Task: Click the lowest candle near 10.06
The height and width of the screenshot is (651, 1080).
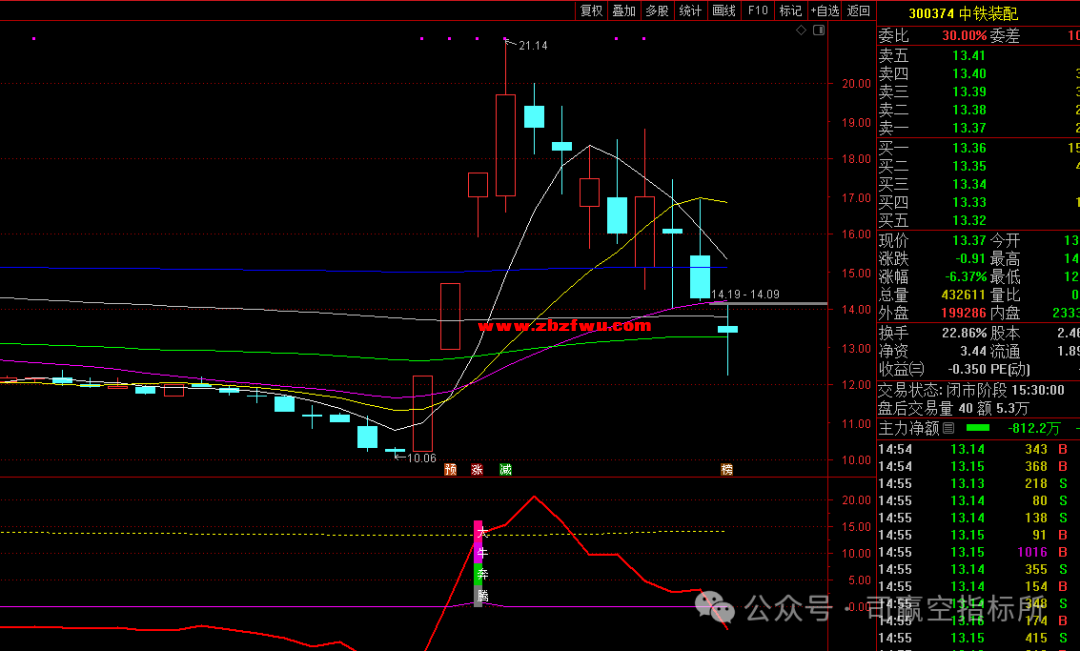Action: tap(395, 451)
